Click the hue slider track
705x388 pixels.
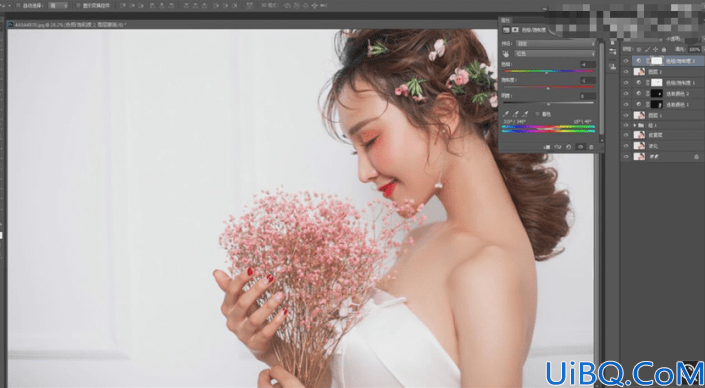(x=548, y=71)
